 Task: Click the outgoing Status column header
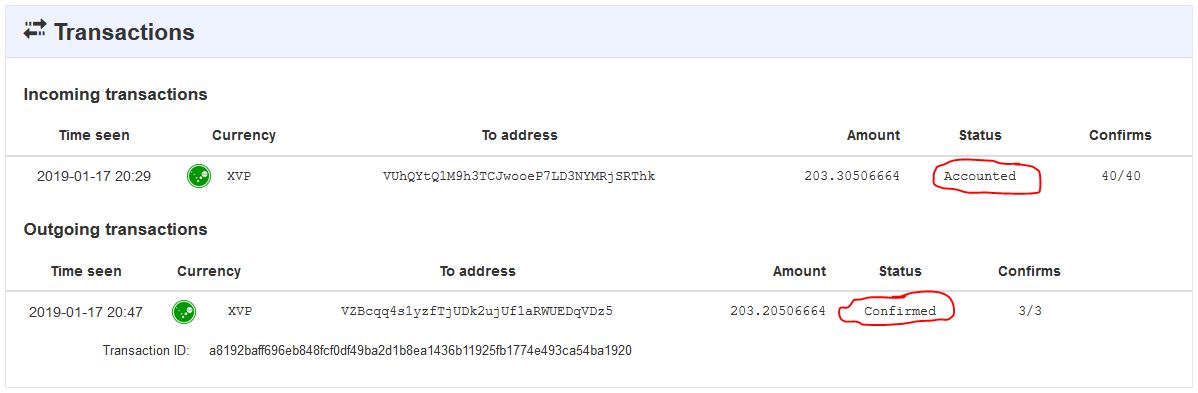(x=900, y=271)
